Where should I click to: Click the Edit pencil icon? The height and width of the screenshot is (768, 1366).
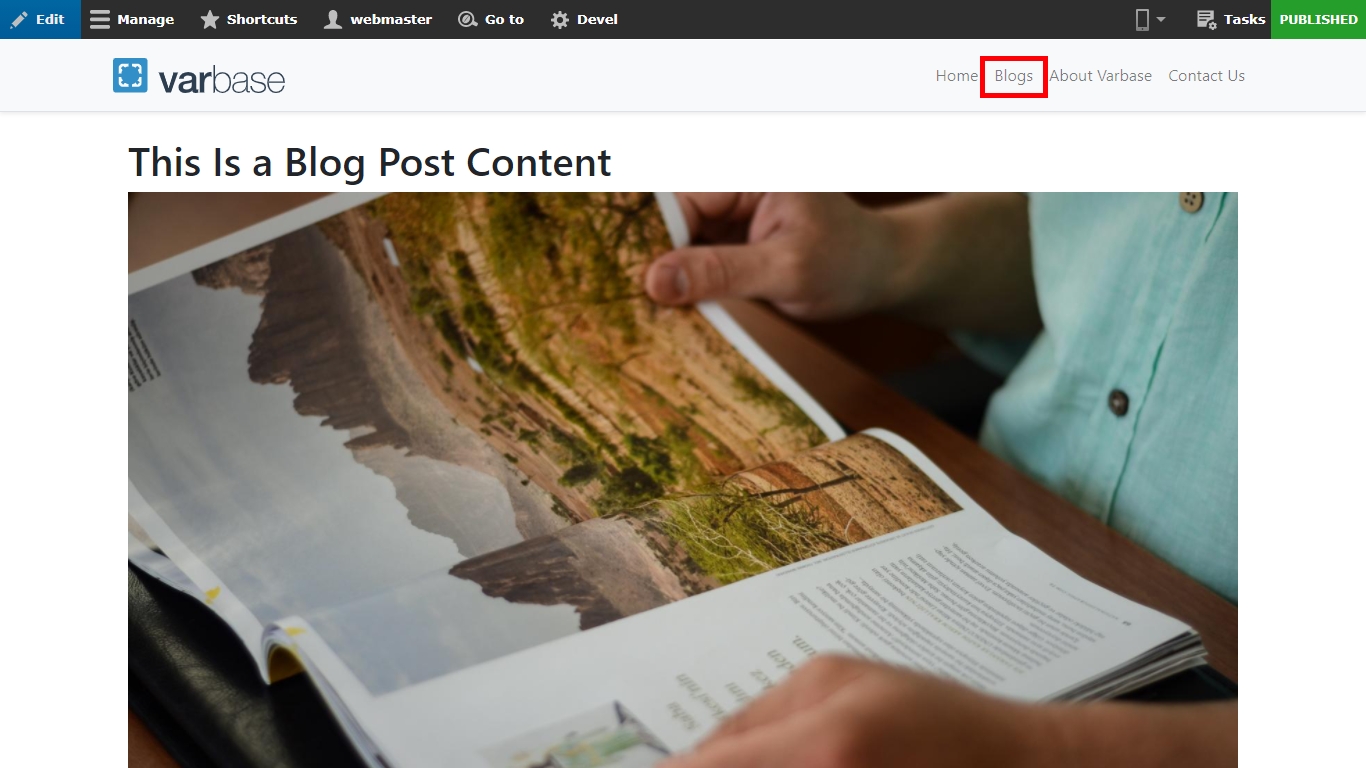(x=19, y=19)
